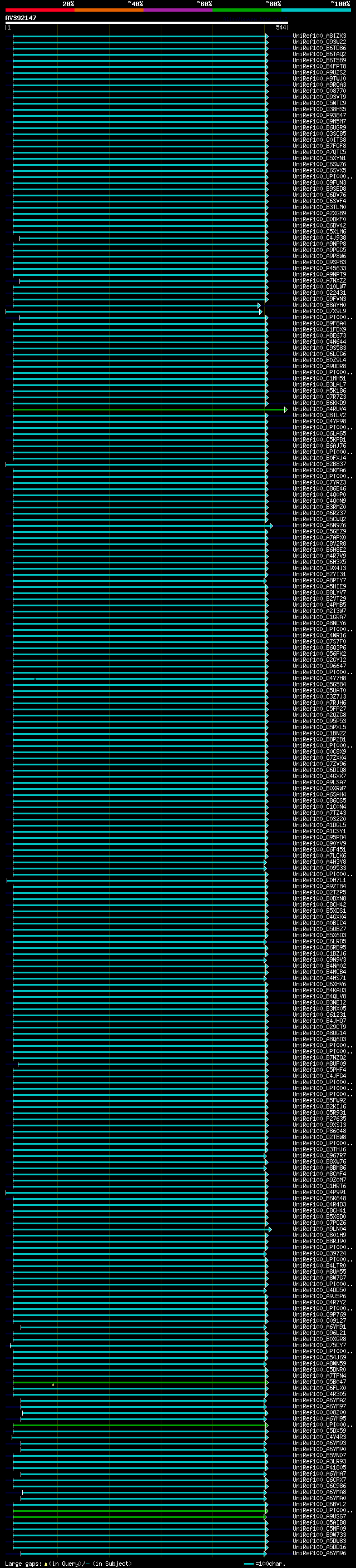
Task: Select label UniRef100_P41805
Action: 319,1467
